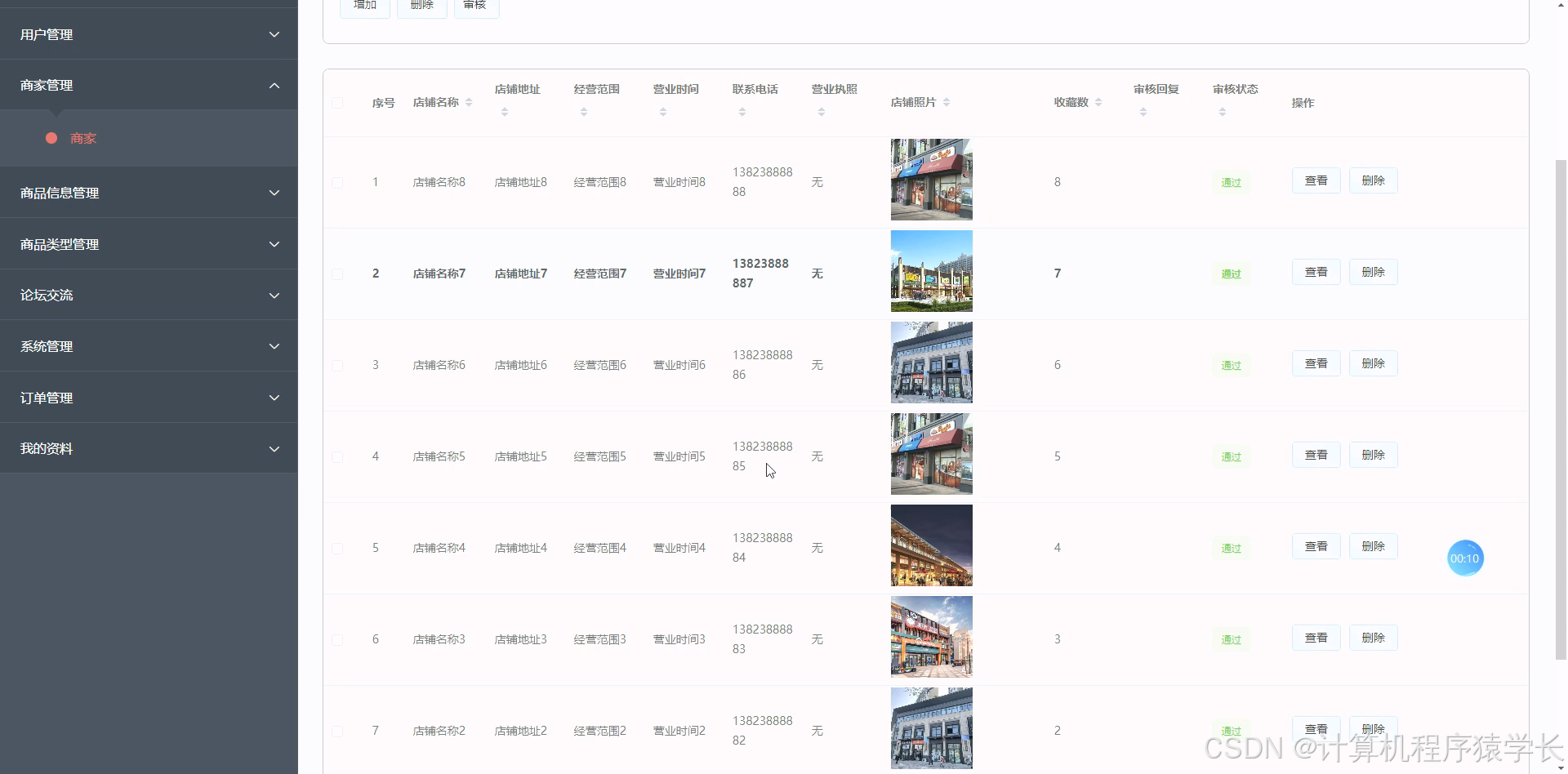This screenshot has height=774, width=1568.
Task: Sort the 收藏数 column
Action: pyautogui.click(x=1100, y=102)
